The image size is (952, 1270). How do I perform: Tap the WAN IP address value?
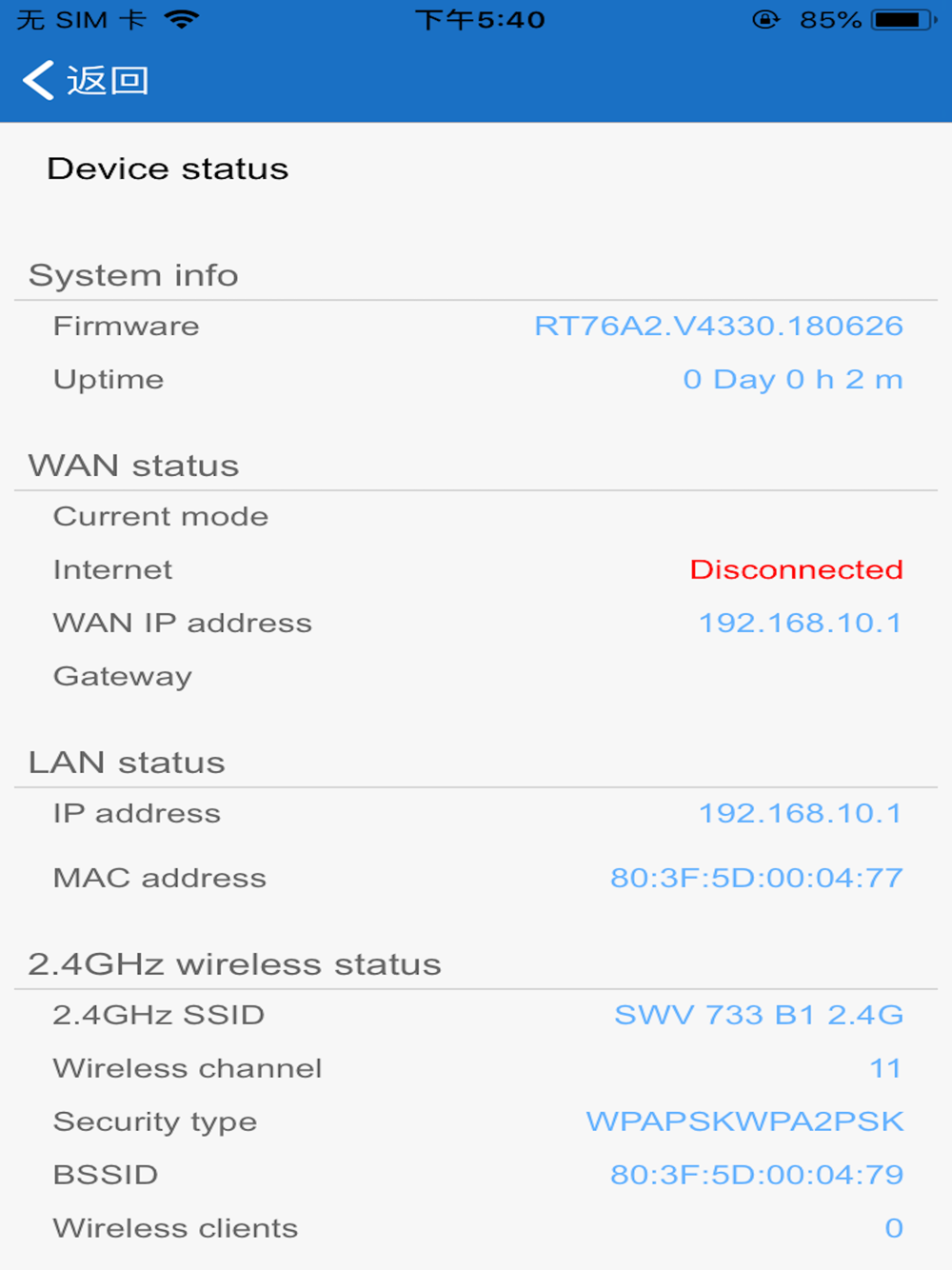[x=800, y=623]
